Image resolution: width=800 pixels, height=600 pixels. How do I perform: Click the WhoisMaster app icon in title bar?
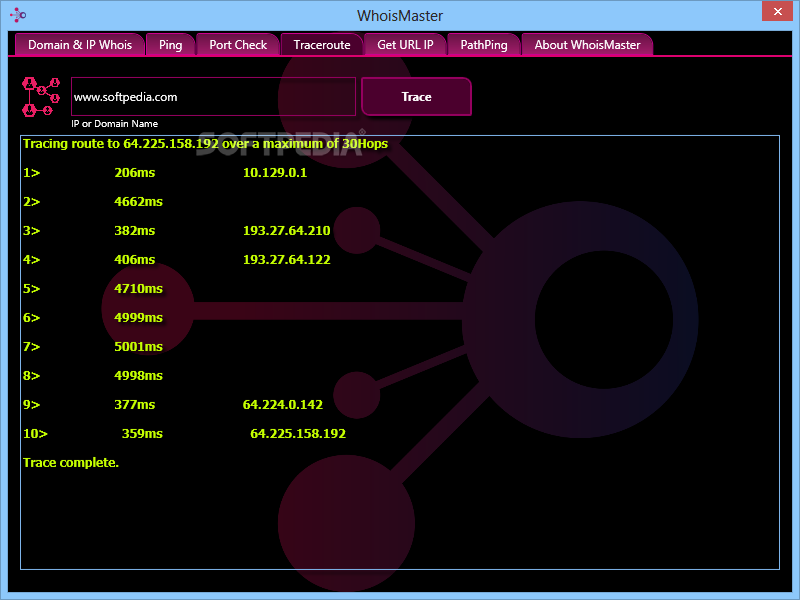18,15
